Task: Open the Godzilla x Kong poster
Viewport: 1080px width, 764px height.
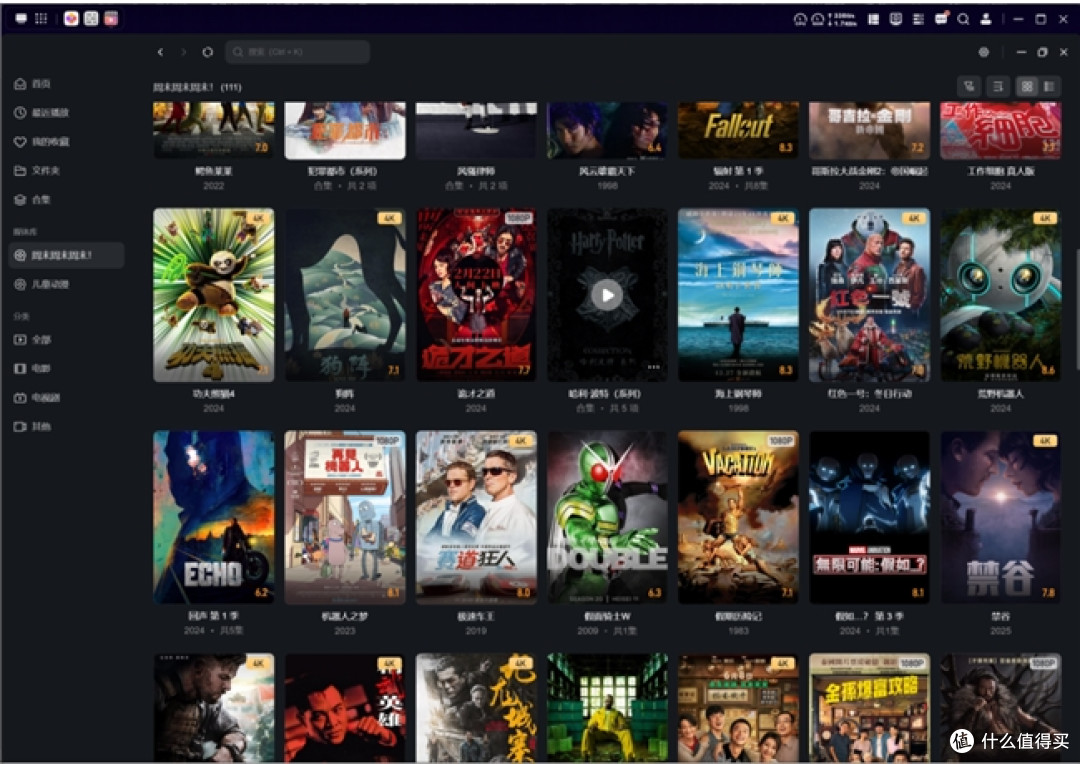Action: tap(869, 130)
